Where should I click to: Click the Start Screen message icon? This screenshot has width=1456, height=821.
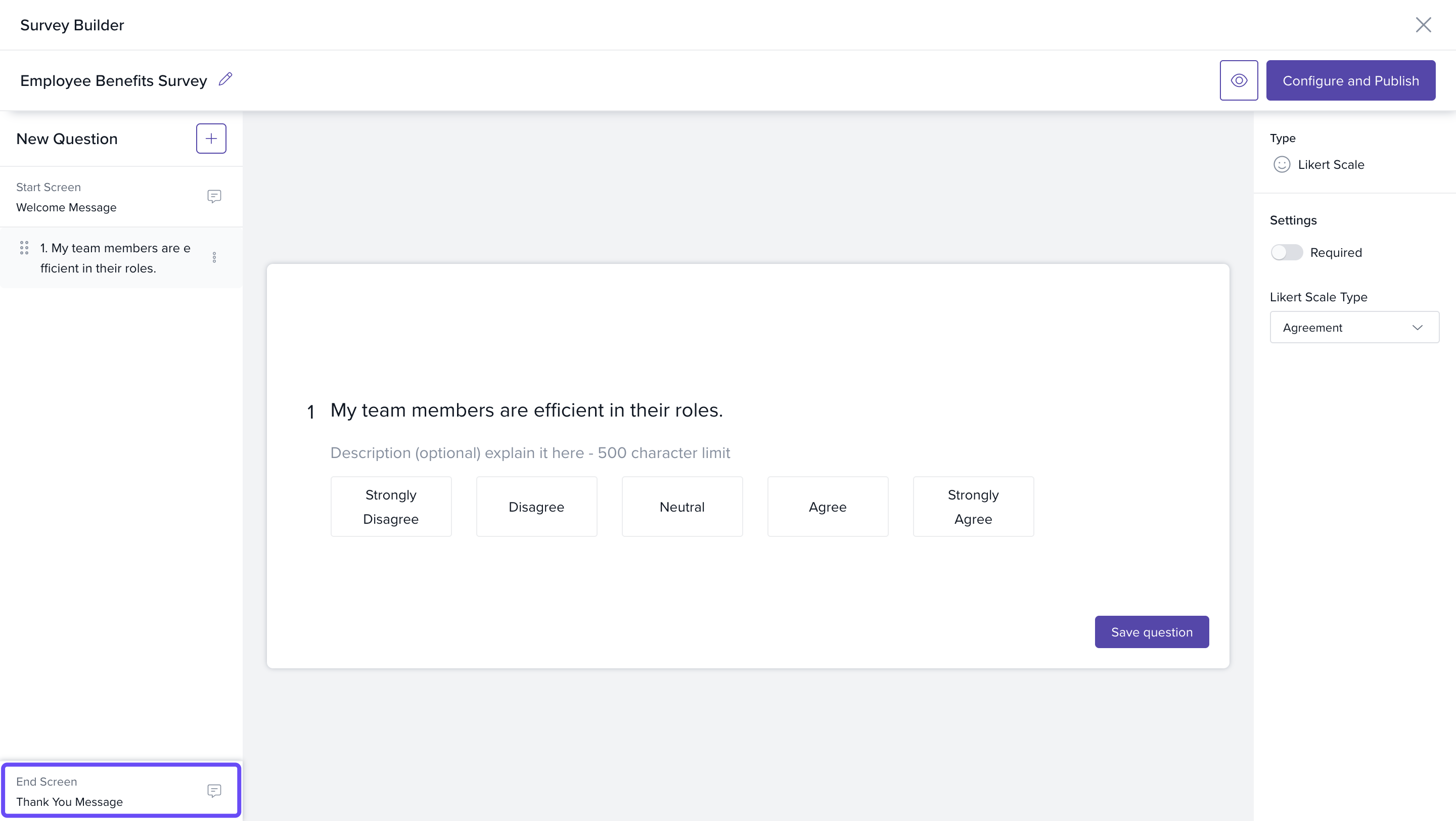tap(214, 197)
